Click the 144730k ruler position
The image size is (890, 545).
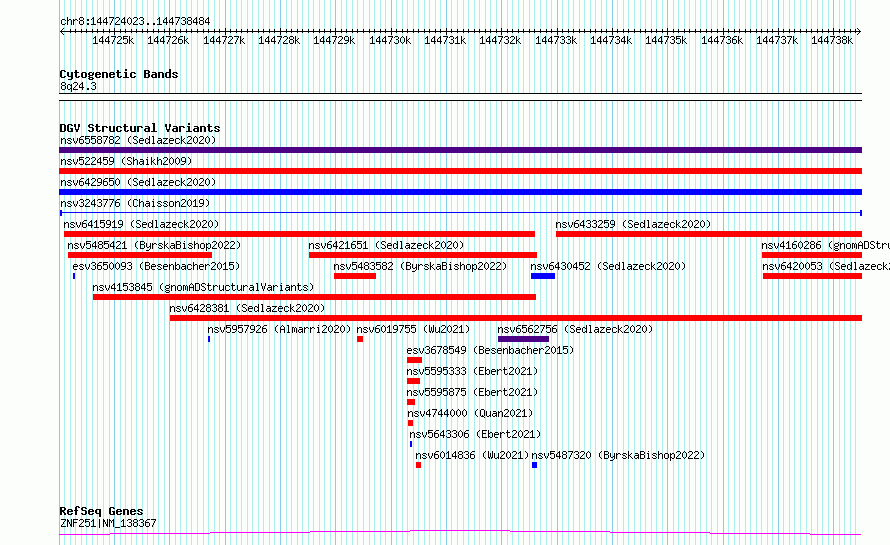[390, 40]
